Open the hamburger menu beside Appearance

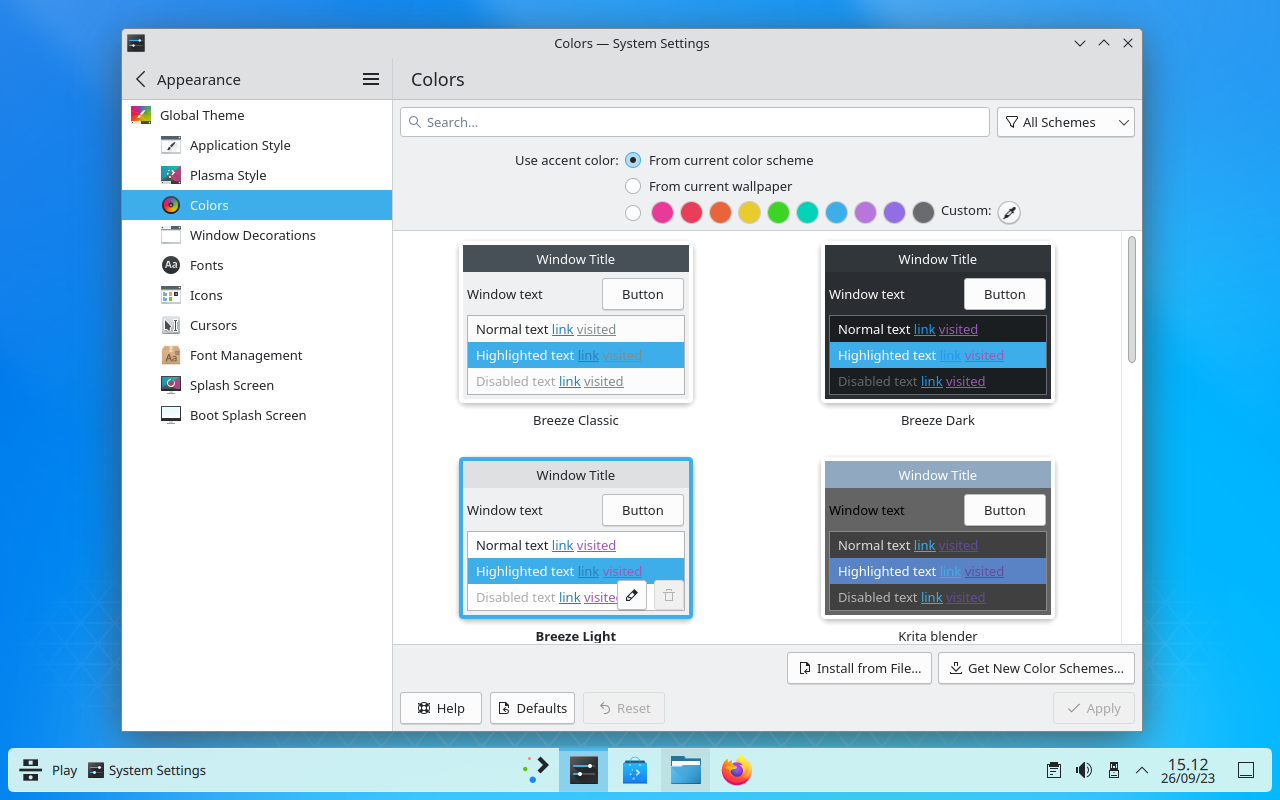[x=370, y=79]
